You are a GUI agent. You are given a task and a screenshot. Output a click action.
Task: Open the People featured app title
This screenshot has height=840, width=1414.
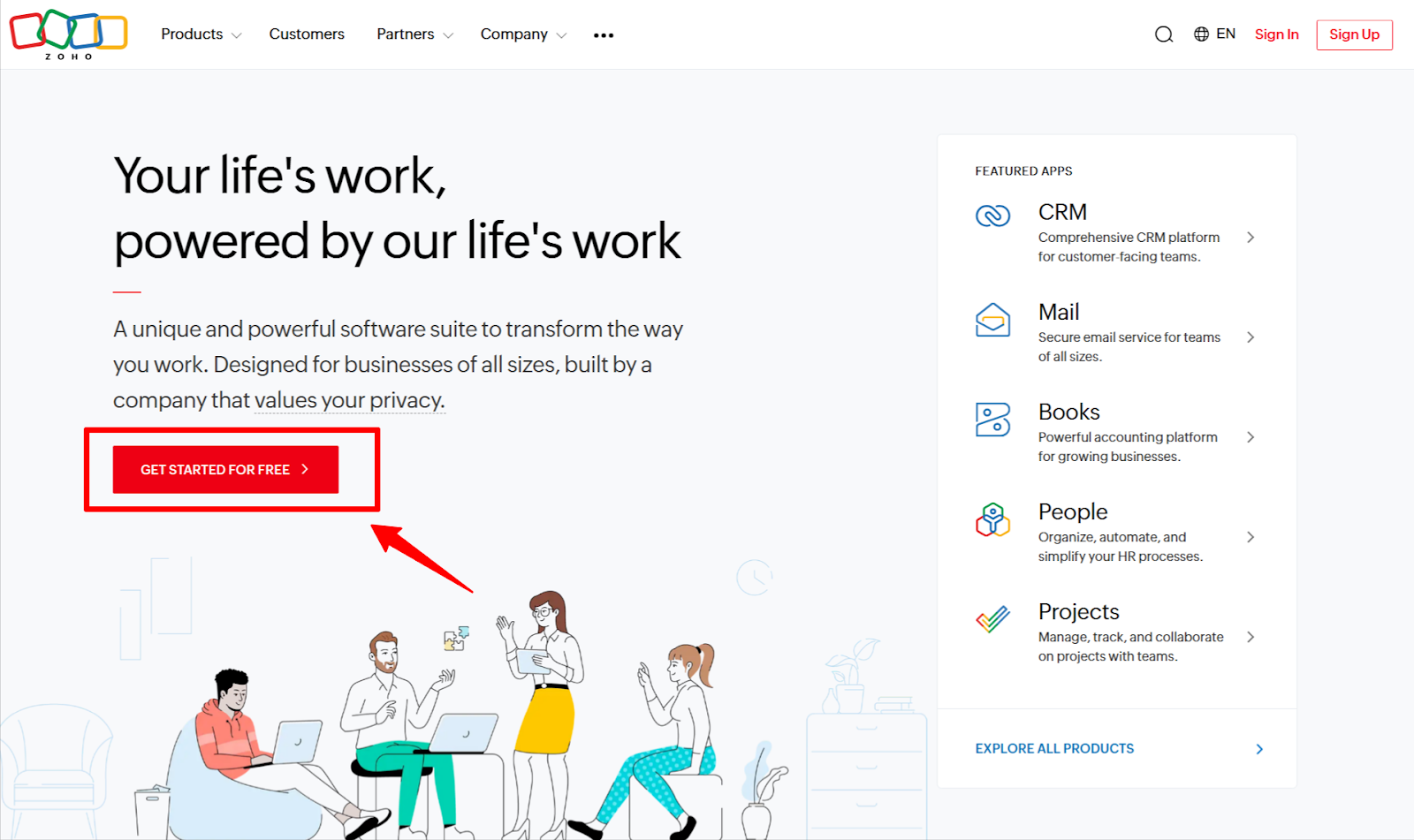pyautogui.click(x=1073, y=512)
